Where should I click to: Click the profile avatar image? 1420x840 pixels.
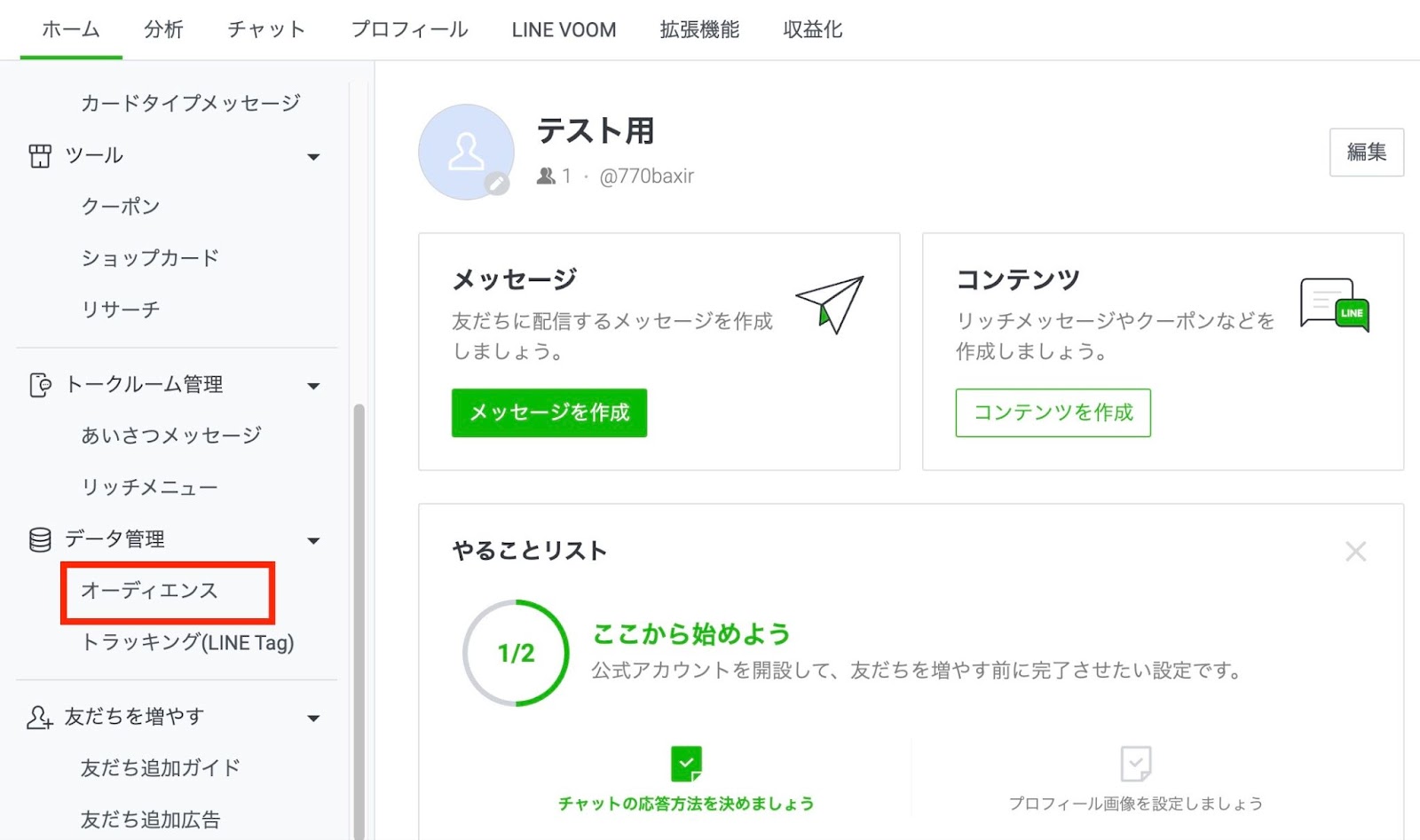pos(466,152)
